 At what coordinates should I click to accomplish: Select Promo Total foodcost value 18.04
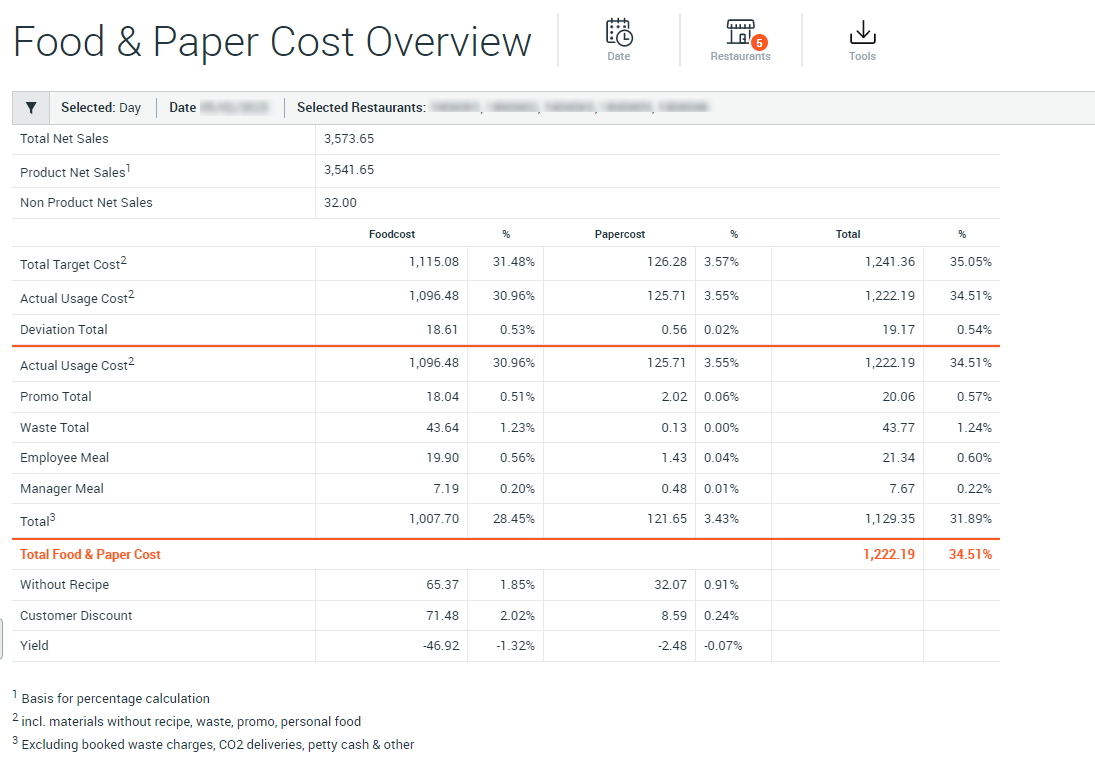(x=443, y=397)
